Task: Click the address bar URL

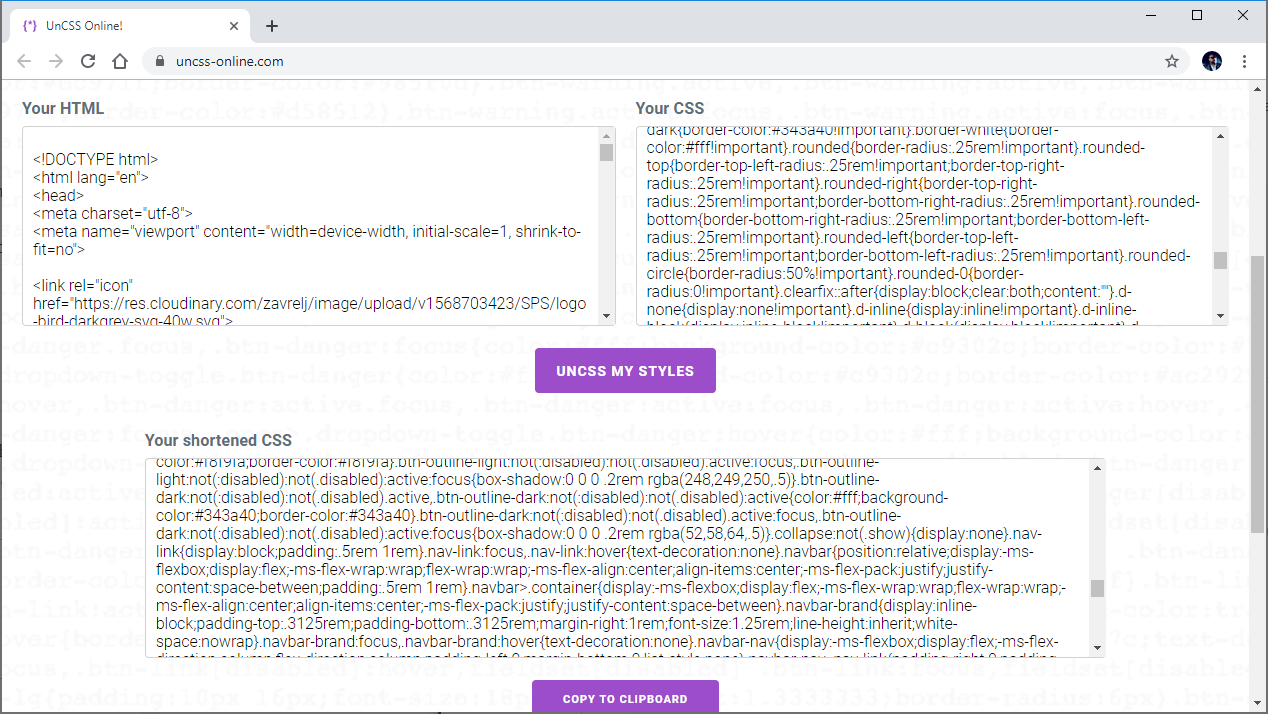Action: [x=230, y=61]
